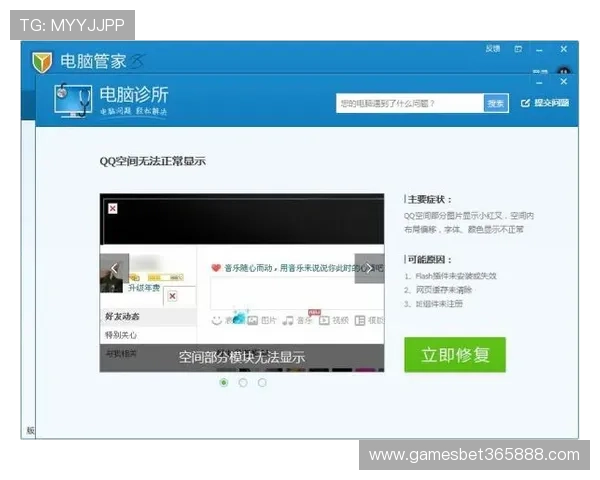Viewport: 600px width, 480px height.
Task: Click 反馈 feedback in the main window title bar
Action: pos(493,49)
